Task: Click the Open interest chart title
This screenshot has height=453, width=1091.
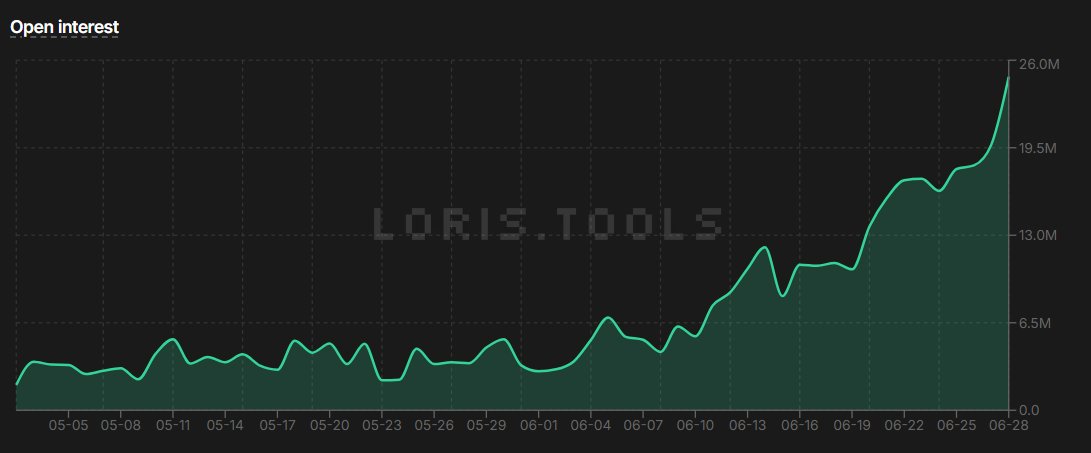Action: [x=64, y=27]
